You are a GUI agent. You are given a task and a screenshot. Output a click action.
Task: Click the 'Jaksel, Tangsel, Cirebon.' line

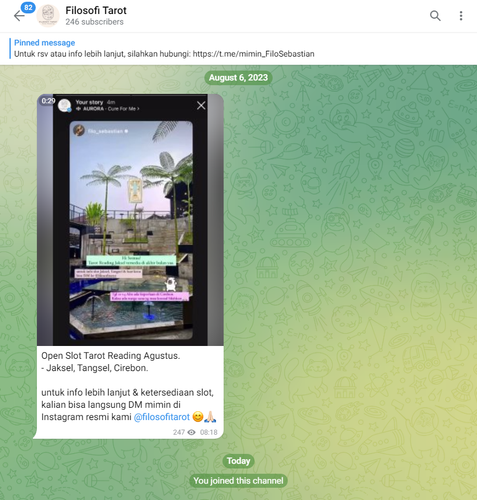[x=97, y=368]
